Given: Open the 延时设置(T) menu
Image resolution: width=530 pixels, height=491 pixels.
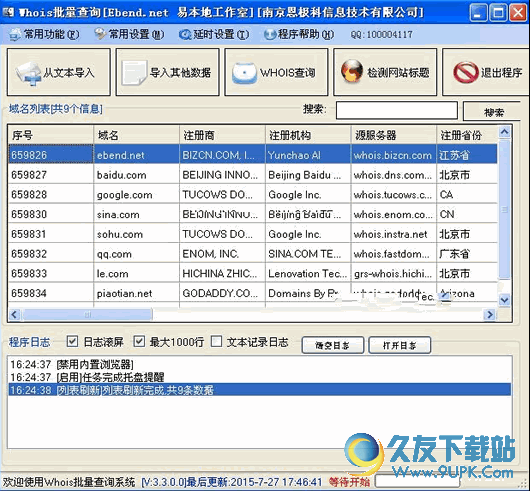Looking at the screenshot, I should pos(214,34).
